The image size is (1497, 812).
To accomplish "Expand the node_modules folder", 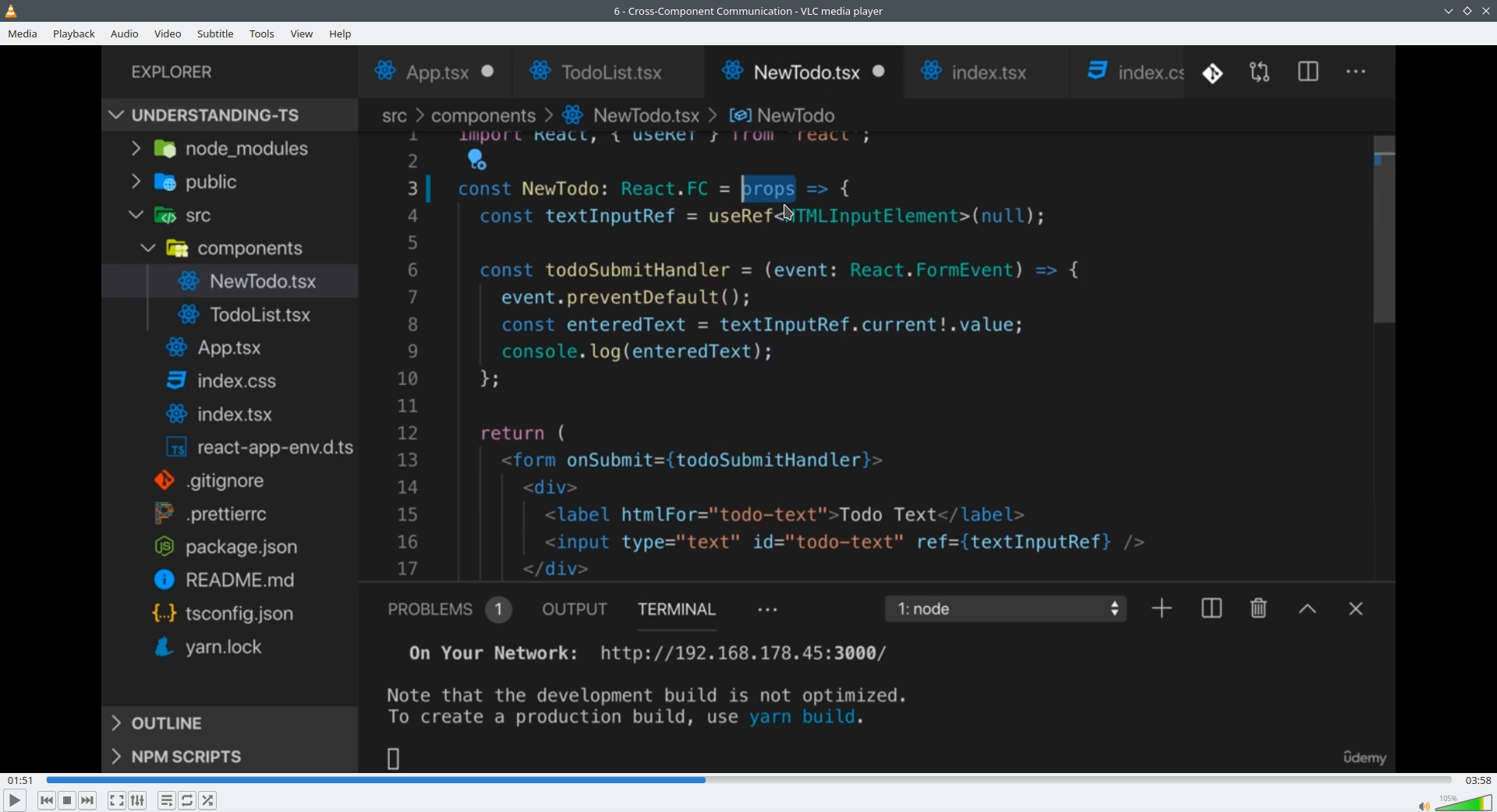I will 229,149.
